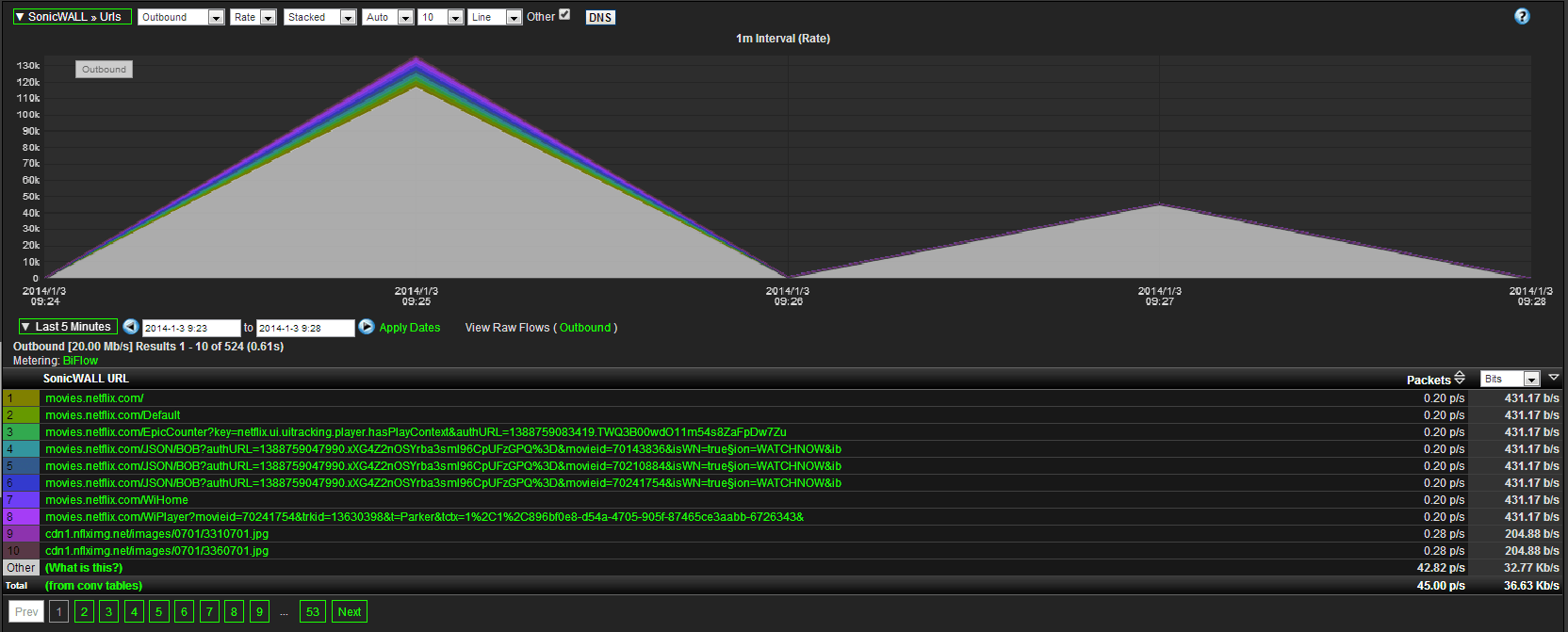Image resolution: width=1568 pixels, height=632 pixels.
Task: Click the start date field 2014-1-3 9:23
Action: tap(191, 328)
